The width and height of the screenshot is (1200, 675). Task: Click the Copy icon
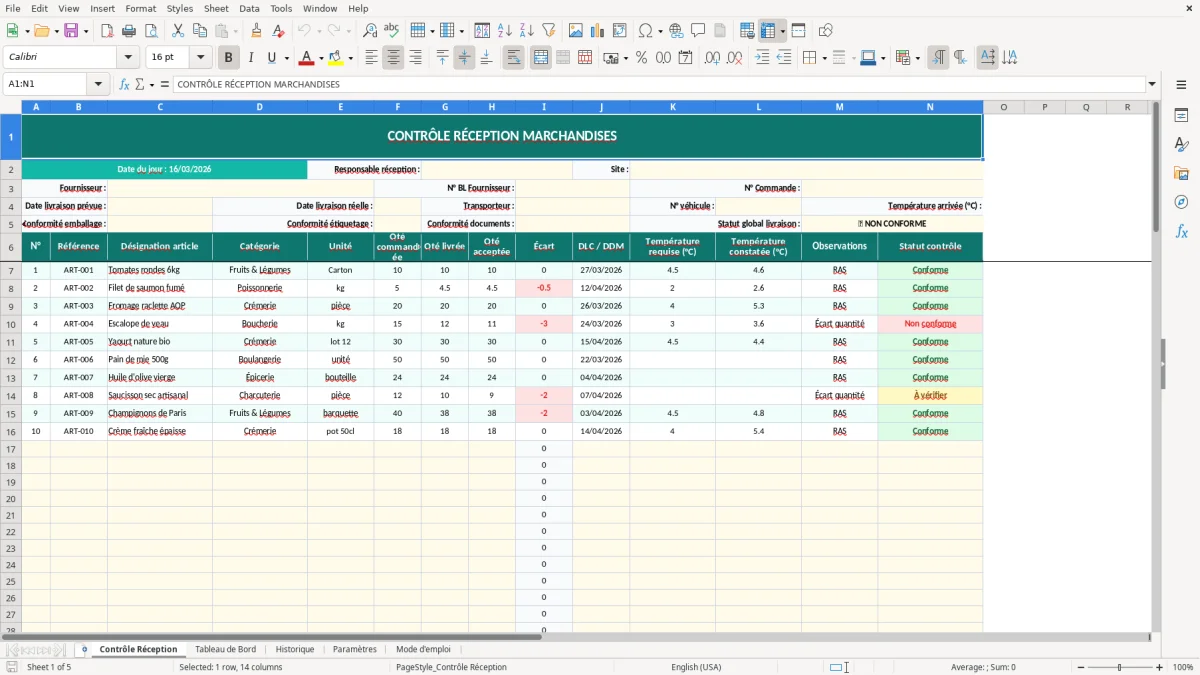tap(200, 31)
